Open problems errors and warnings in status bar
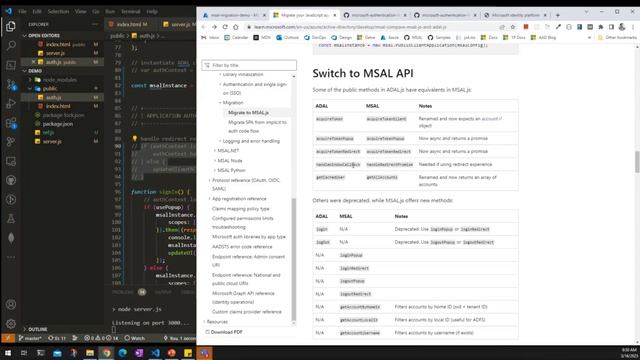Image resolution: width=640 pixels, height=360 pixels. coord(101,338)
